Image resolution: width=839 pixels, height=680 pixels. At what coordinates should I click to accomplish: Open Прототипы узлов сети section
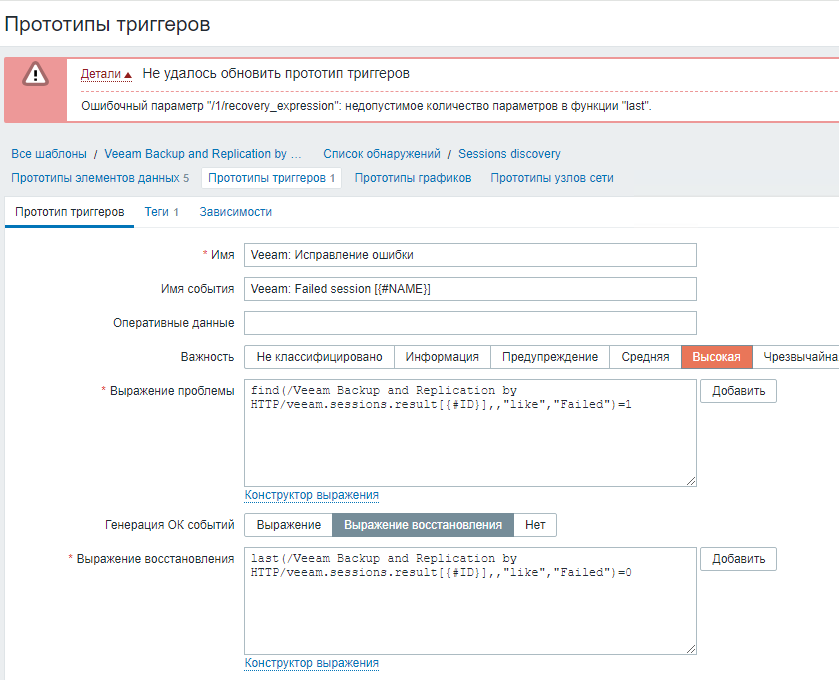pyautogui.click(x=551, y=178)
